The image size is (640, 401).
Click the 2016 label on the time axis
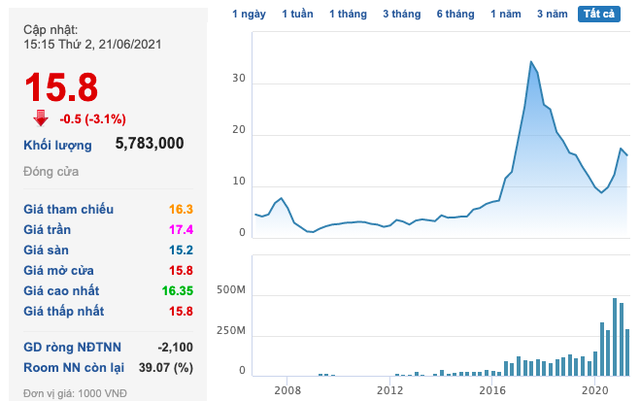pos(492,390)
